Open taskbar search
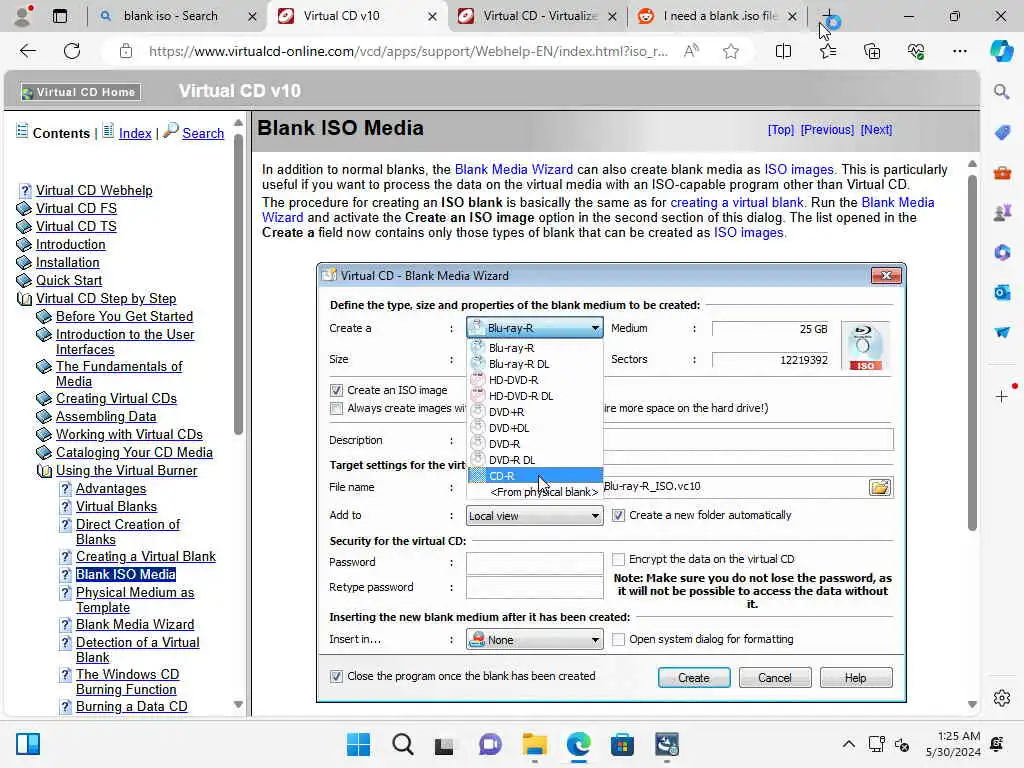Screen dimensions: 1024x768 [x=402, y=744]
